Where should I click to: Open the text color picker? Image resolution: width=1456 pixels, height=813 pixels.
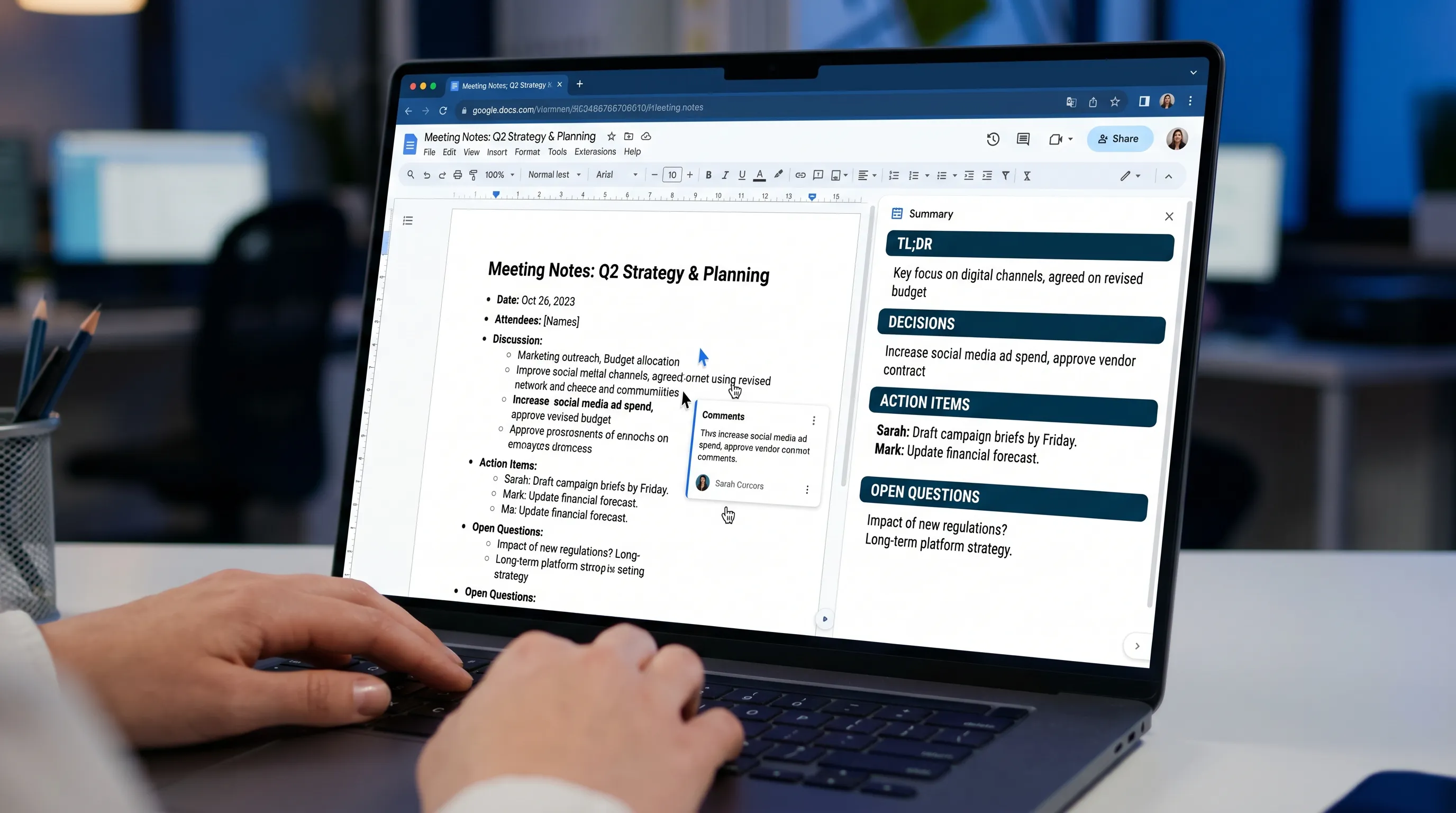(x=759, y=175)
